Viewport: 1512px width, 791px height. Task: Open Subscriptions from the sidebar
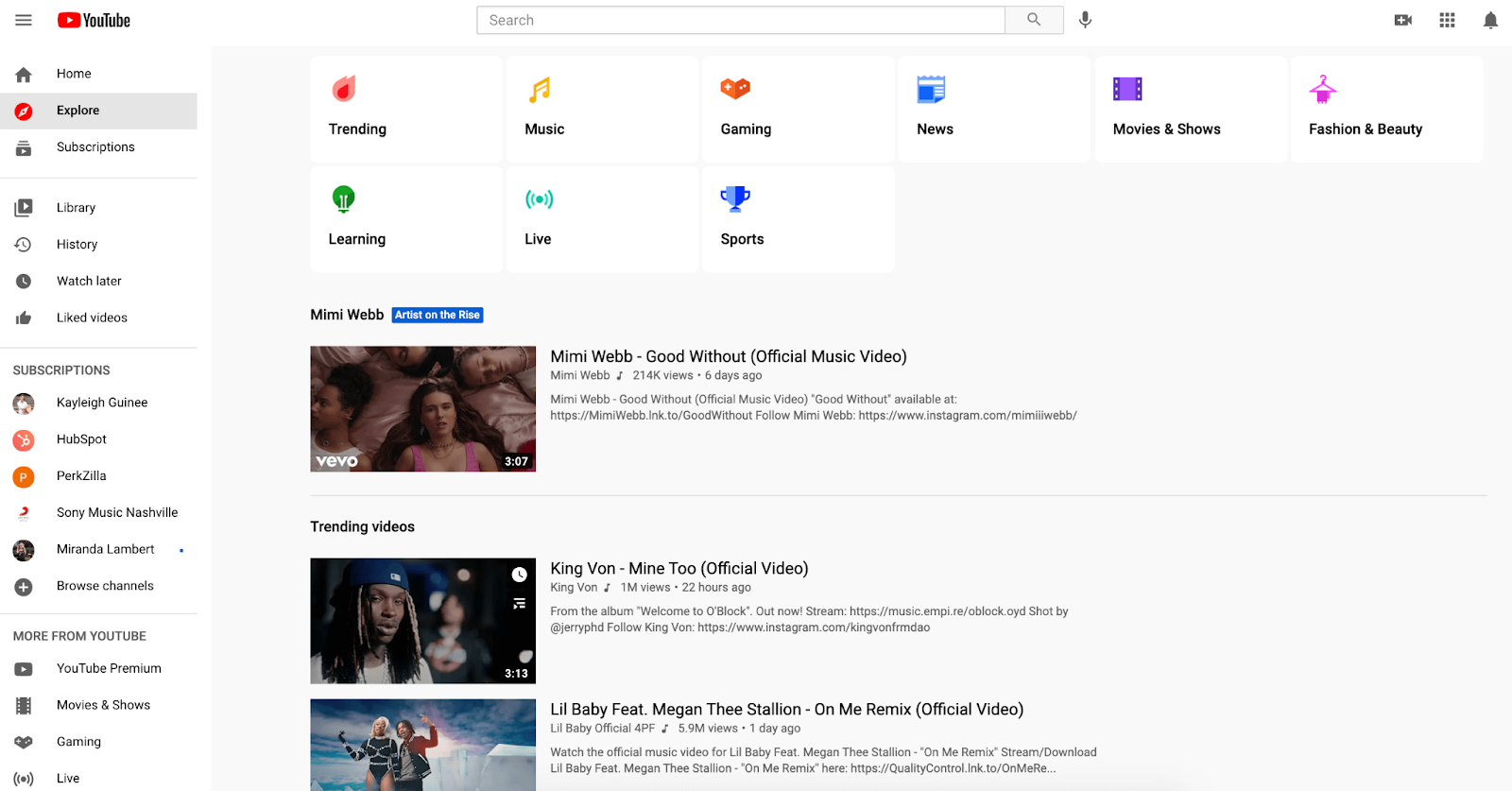click(x=98, y=147)
